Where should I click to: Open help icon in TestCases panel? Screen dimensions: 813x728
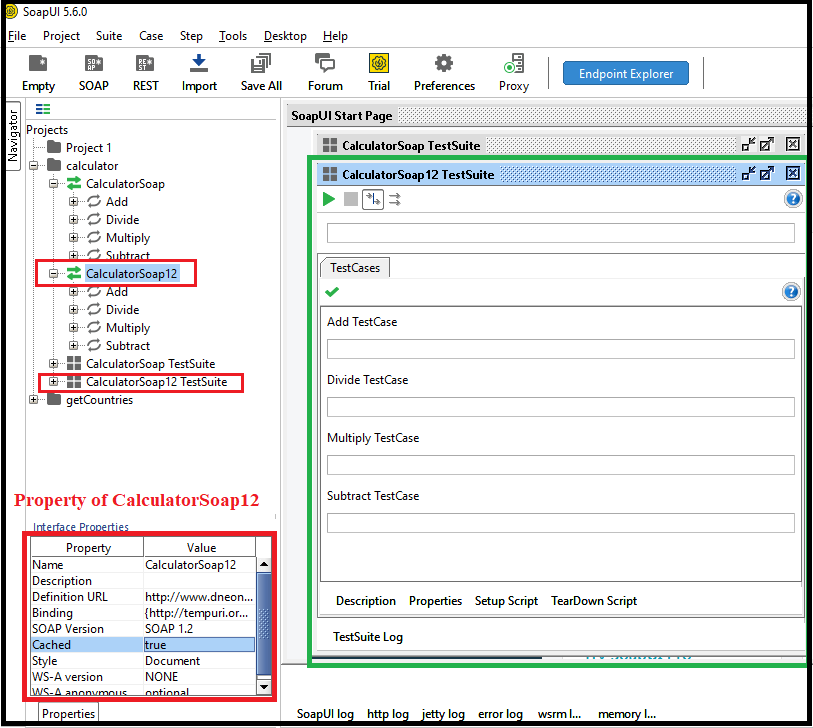[x=791, y=292]
